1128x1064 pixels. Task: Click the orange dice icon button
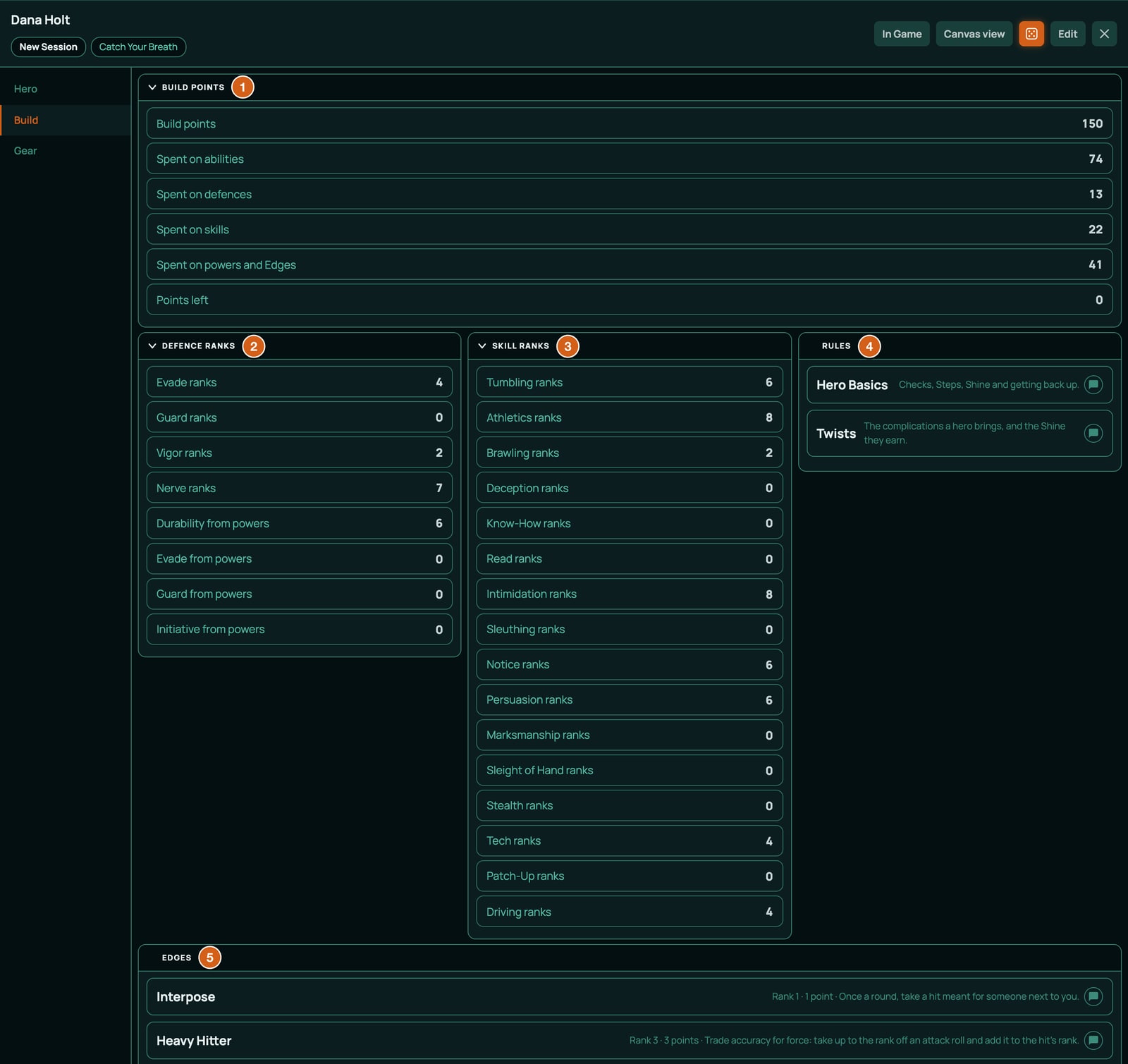(1031, 34)
